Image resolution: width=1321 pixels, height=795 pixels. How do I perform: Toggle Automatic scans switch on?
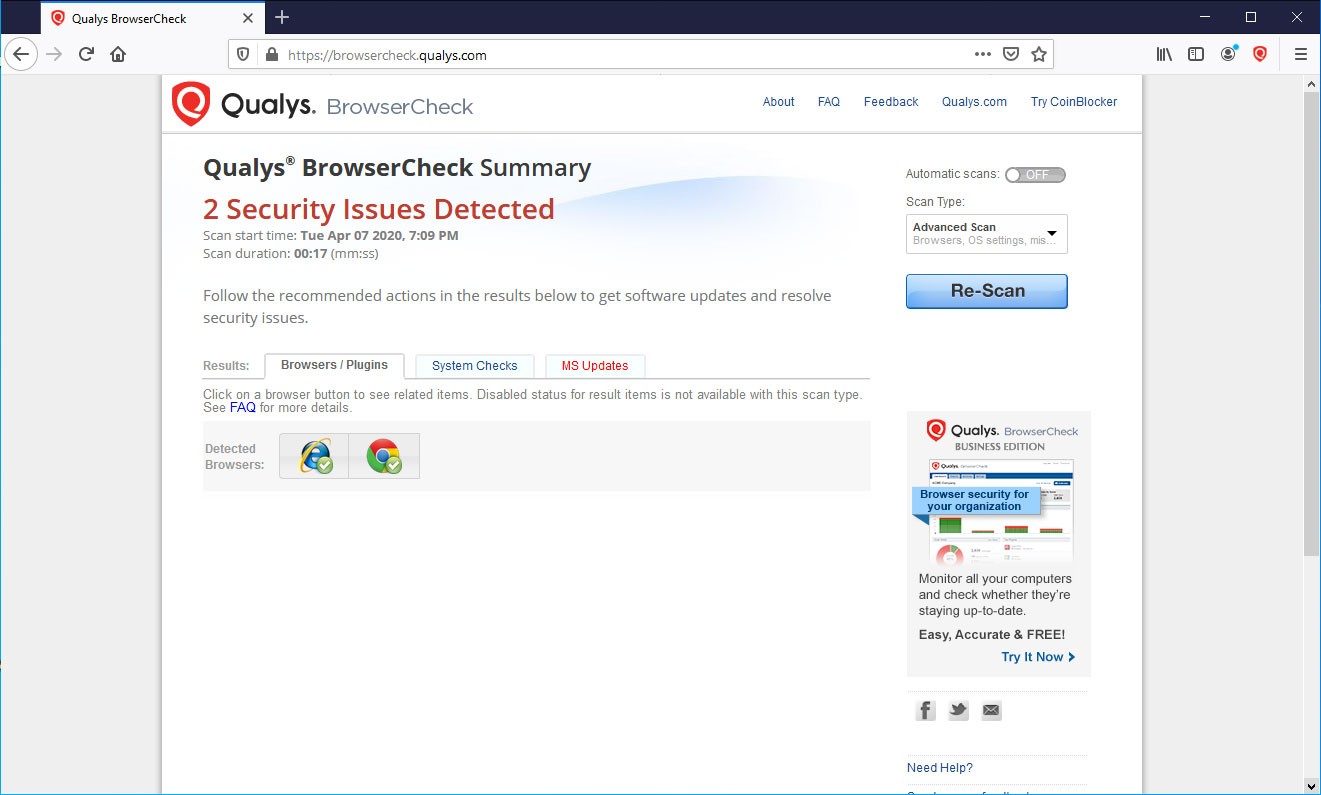tap(1035, 175)
